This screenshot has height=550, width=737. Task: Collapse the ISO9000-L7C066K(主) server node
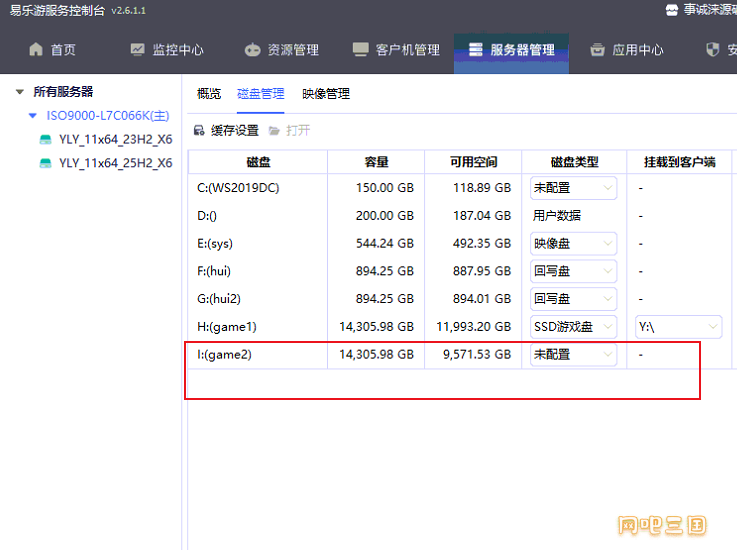pos(32,115)
